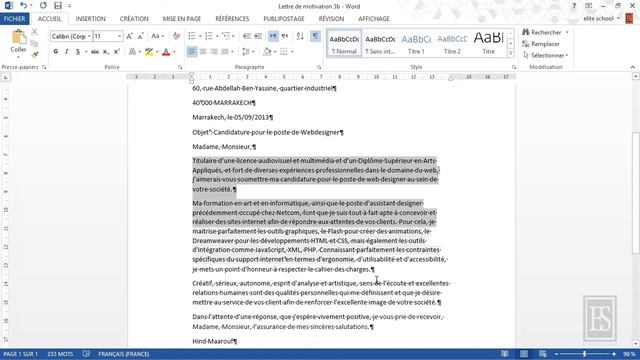Click the elite school account name
This screenshot has height=360, width=640.
point(599,19)
